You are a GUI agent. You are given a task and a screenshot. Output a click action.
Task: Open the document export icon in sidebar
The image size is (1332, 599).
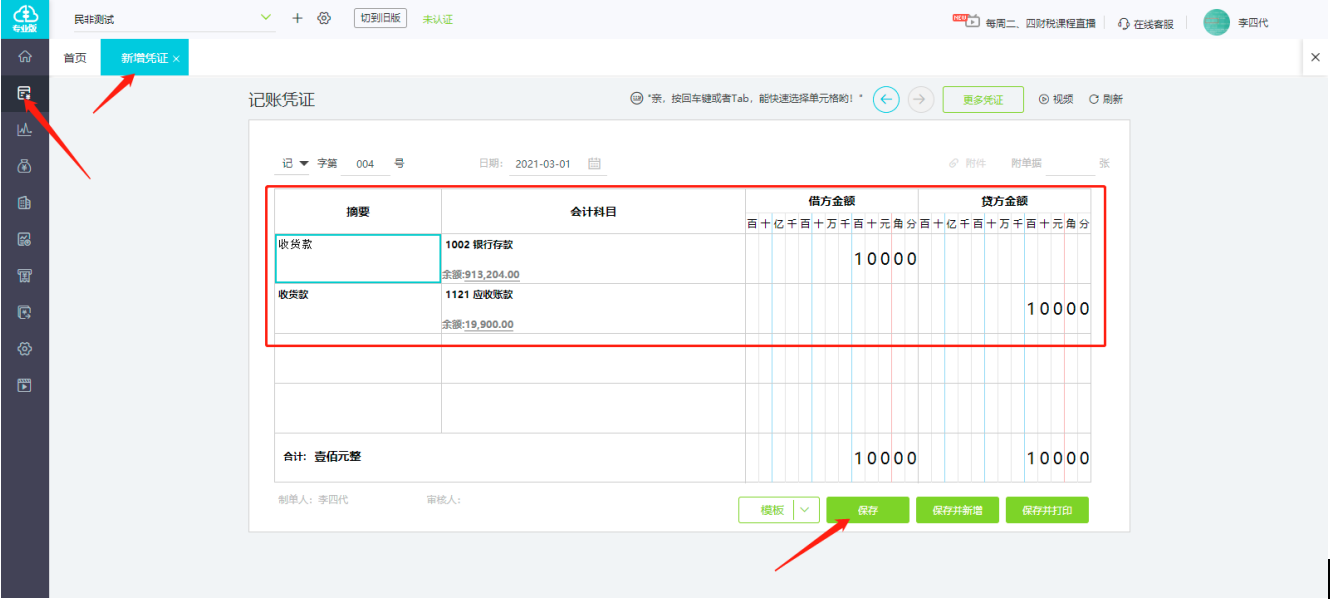point(25,312)
